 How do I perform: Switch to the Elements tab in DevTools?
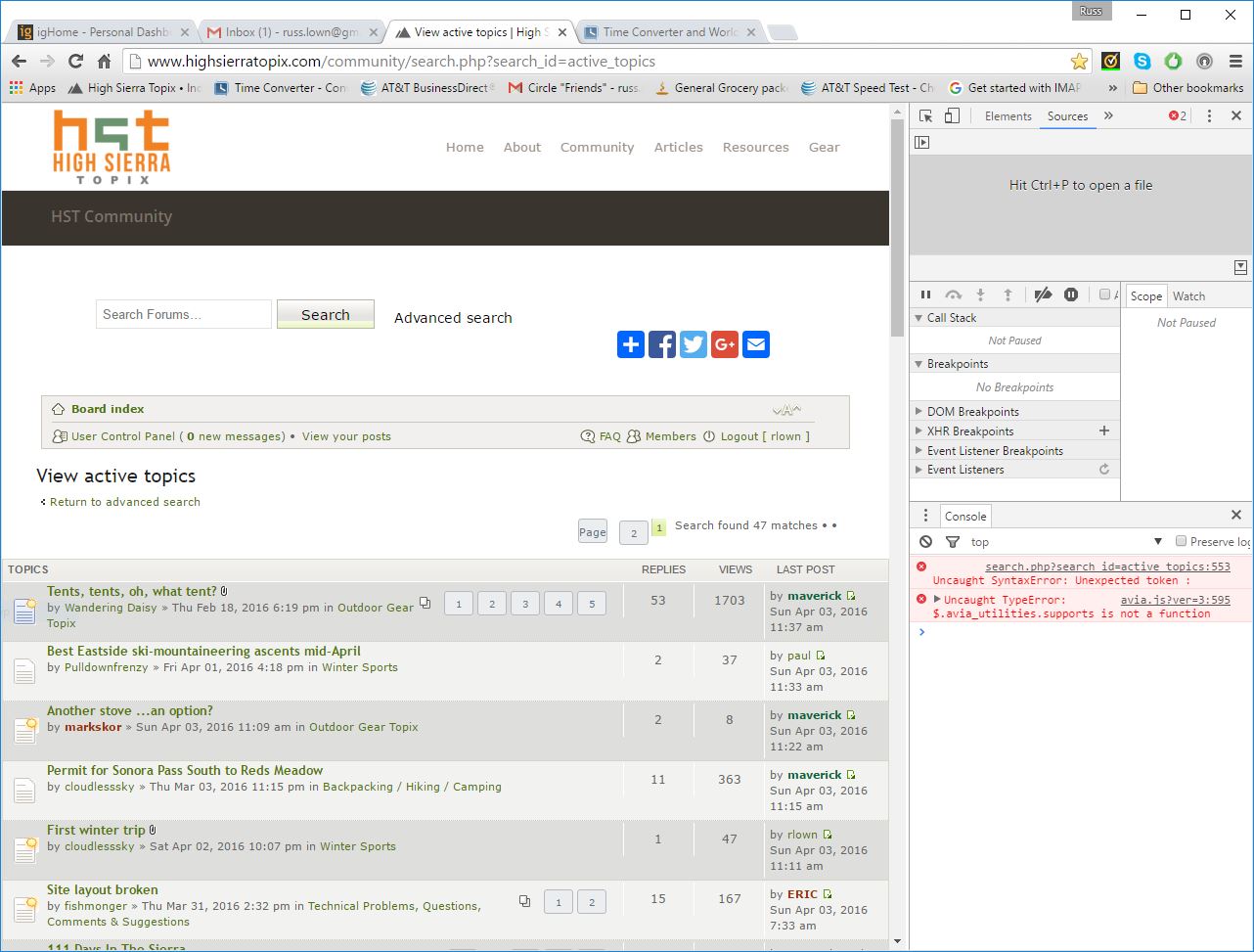pyautogui.click(x=1008, y=115)
